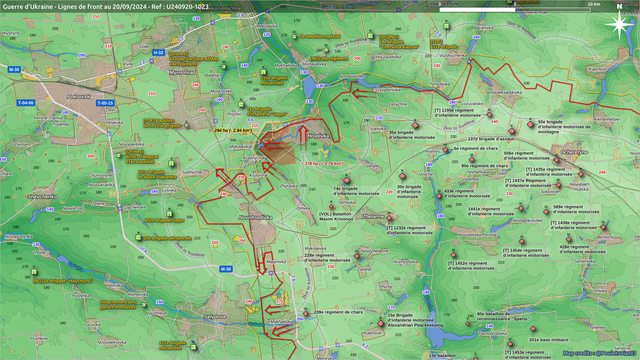Select the 74e brigade d'infanterie motorisée diamond

pyautogui.click(x=347, y=180)
